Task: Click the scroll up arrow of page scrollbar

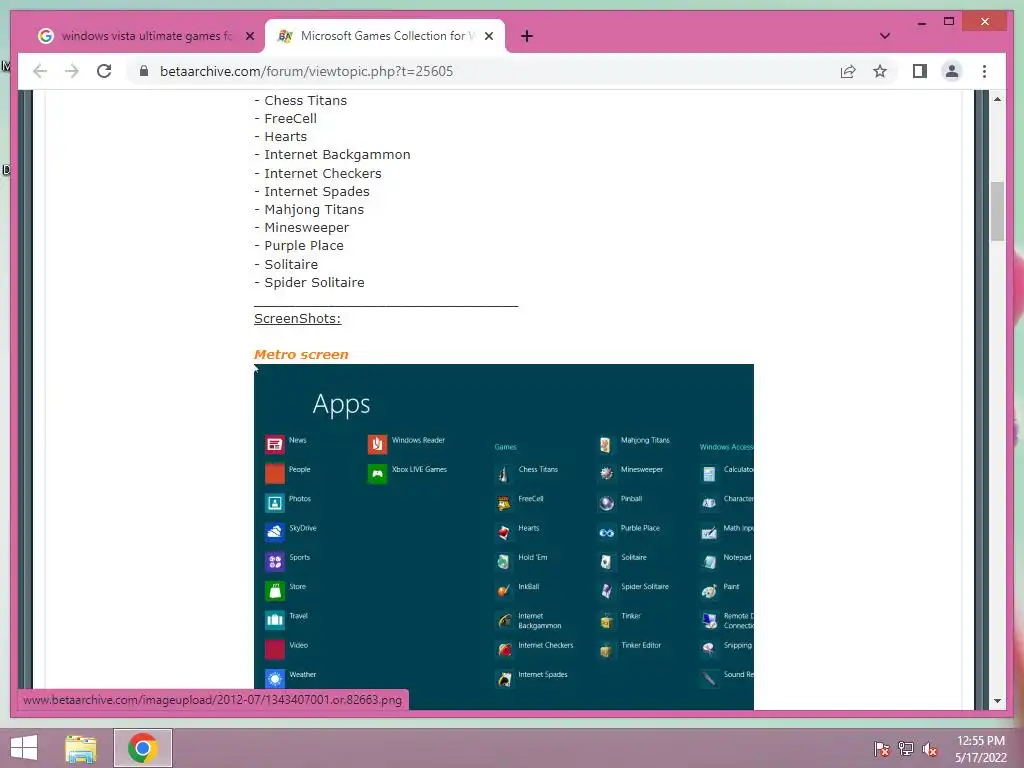Action: [x=997, y=99]
